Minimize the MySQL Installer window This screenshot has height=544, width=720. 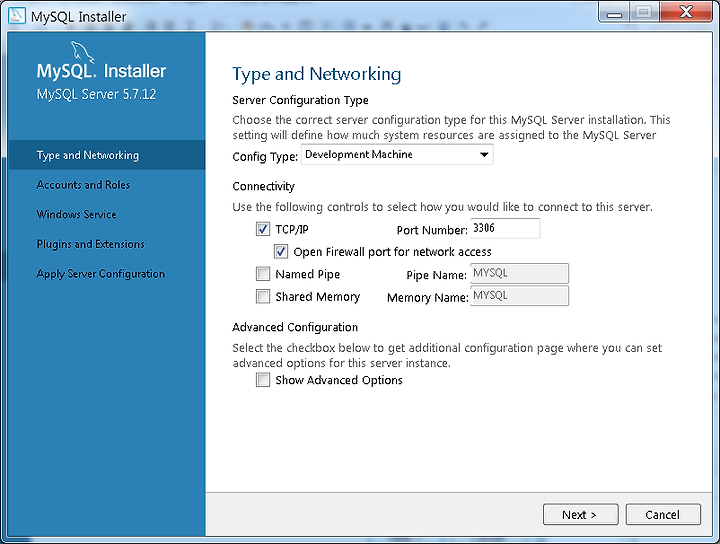point(614,12)
